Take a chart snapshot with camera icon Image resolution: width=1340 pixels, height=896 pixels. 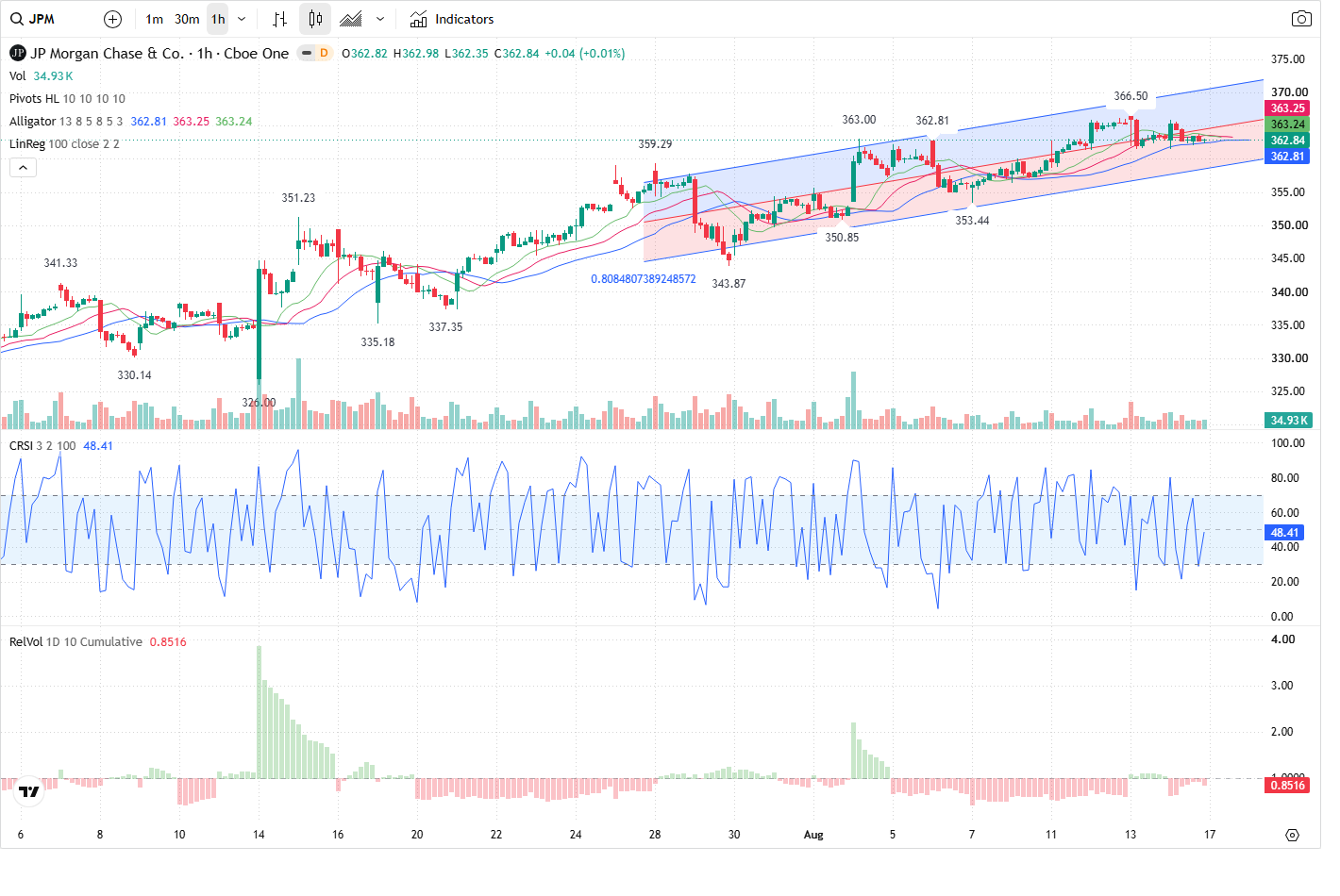1301,19
